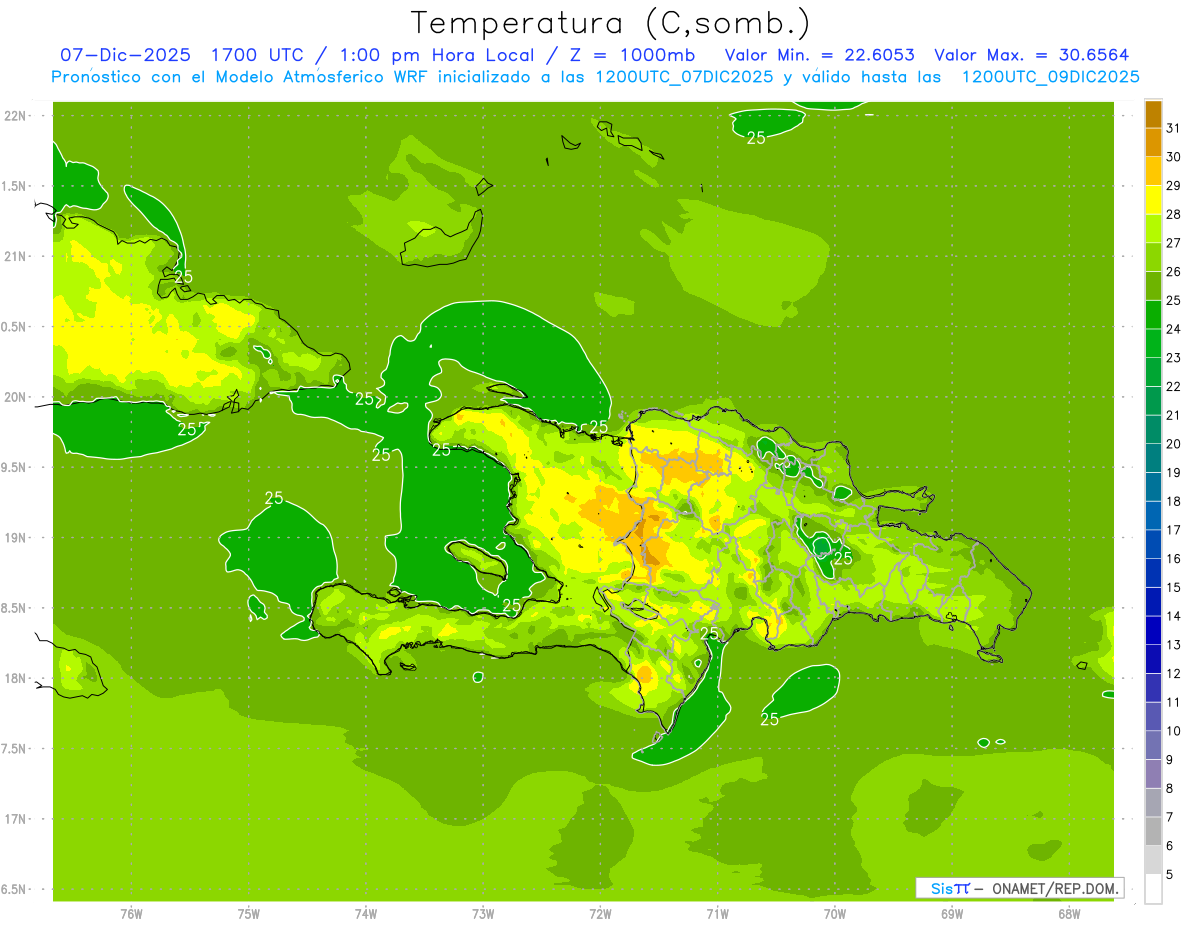Click the '18N' latitude axis label
Viewport: 1200px width, 927px height.
[15, 678]
